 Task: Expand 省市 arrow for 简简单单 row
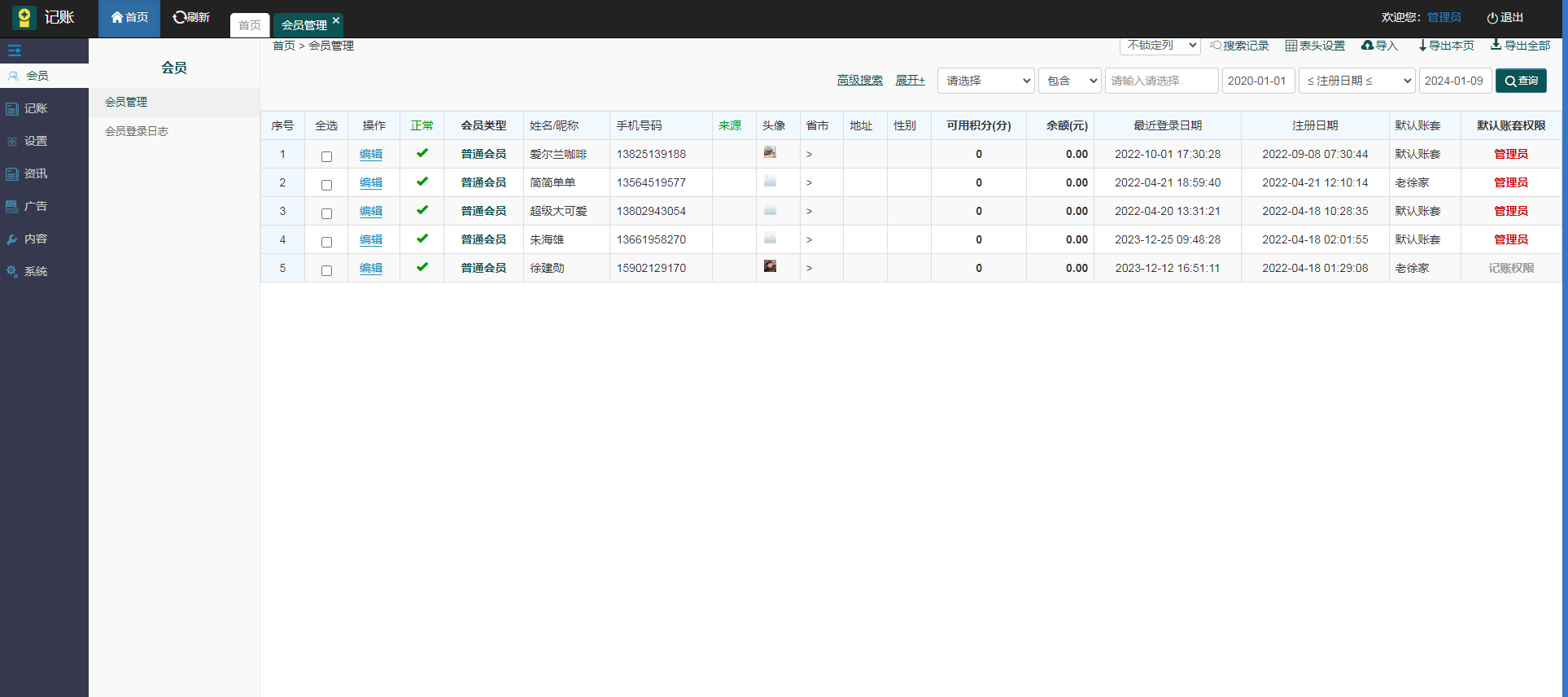point(809,182)
